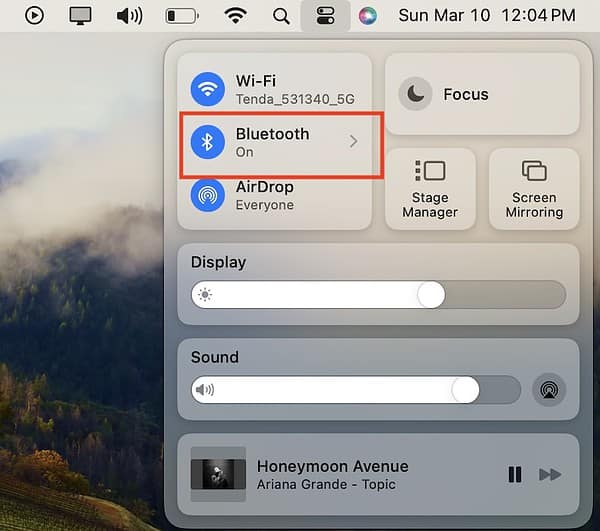Click the brightness sun icon
Screen dimensions: 600x531
pos(205,295)
